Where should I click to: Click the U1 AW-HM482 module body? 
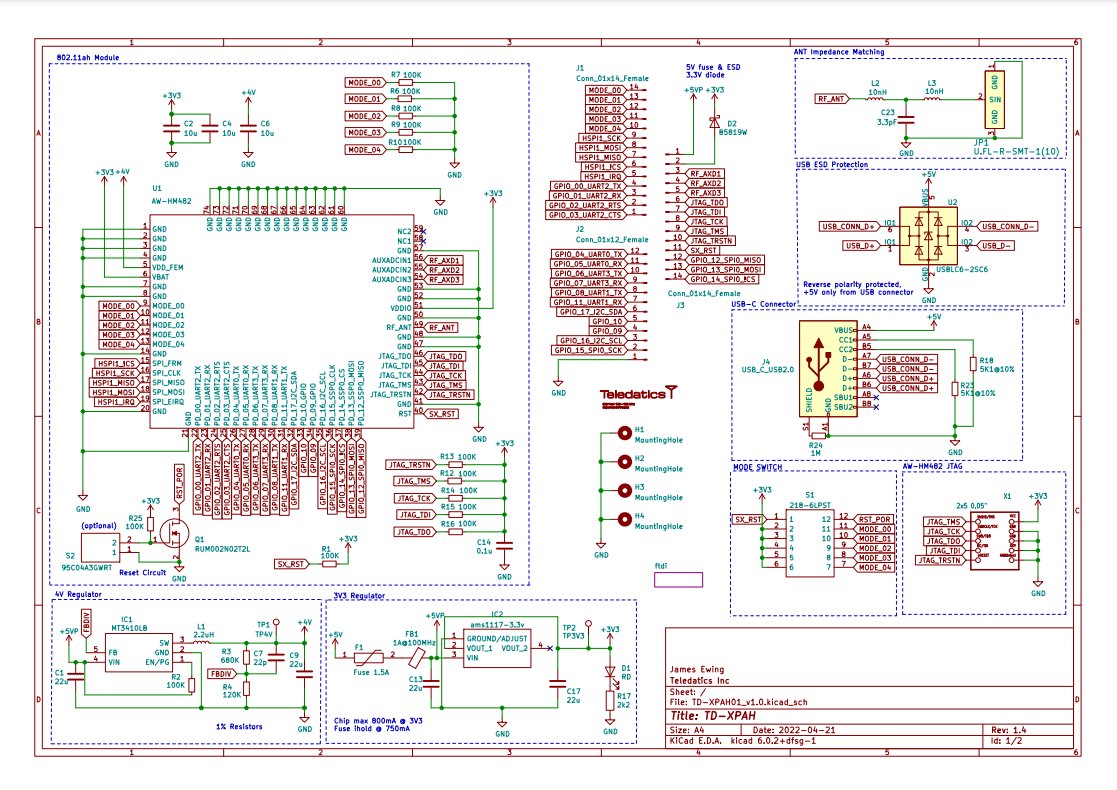(281, 321)
